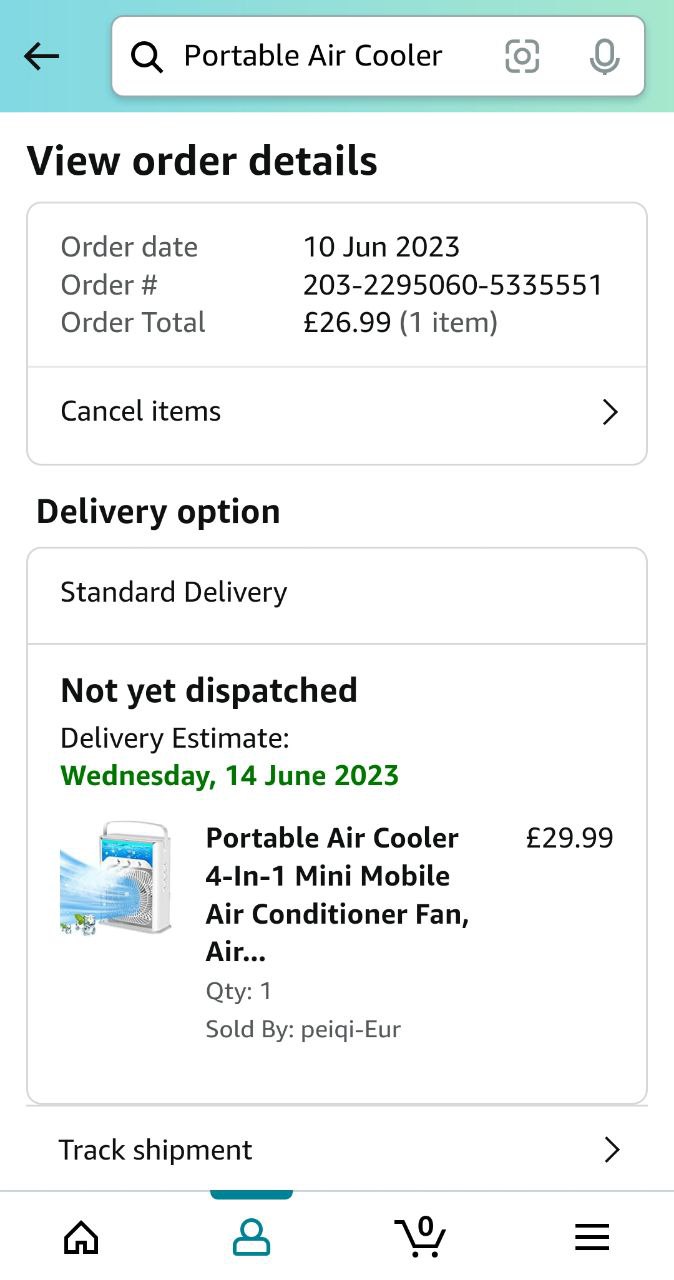Open the account profile tab icon
Viewport: 674px width, 1280px height.
tap(251, 1237)
